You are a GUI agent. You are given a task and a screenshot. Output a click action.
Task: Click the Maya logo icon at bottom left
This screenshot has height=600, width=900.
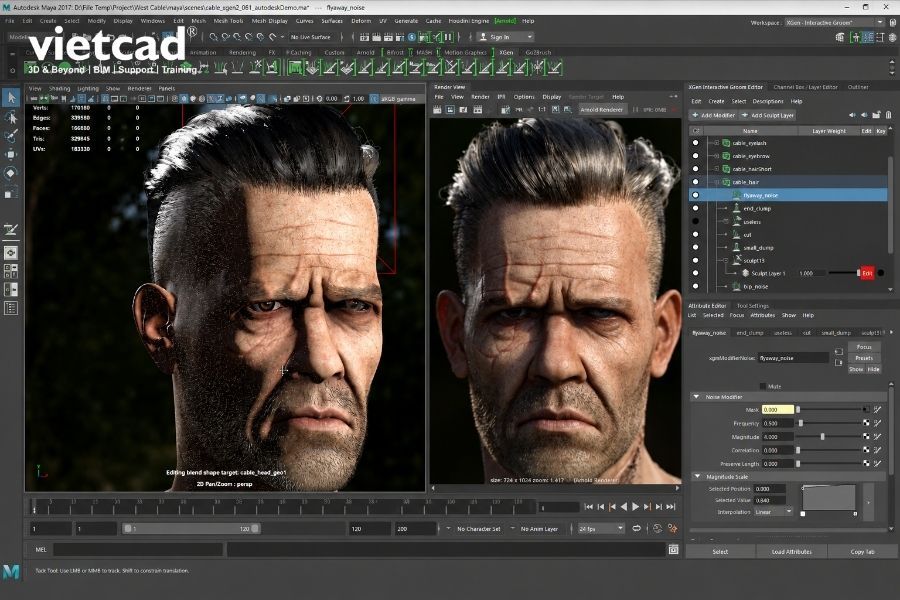click(11, 571)
